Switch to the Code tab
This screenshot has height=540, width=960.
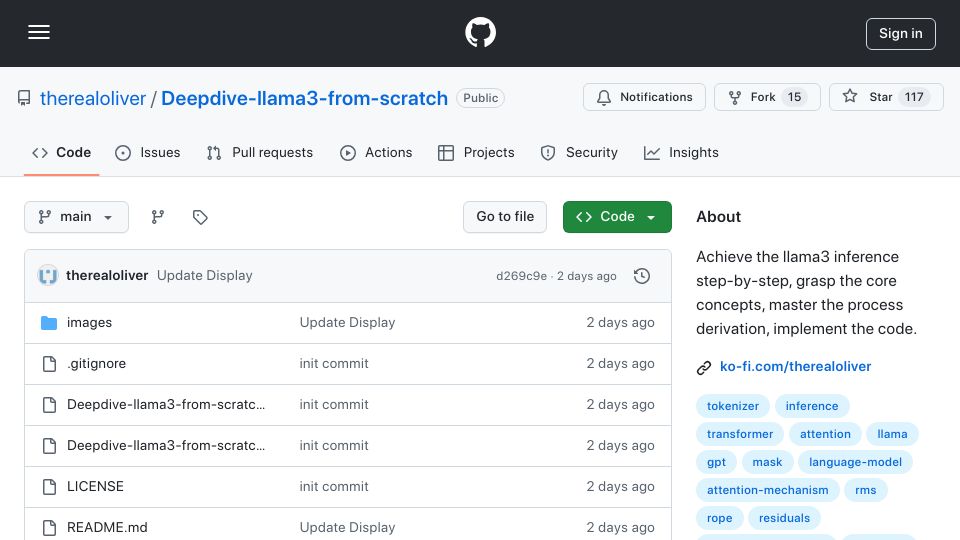(x=61, y=152)
